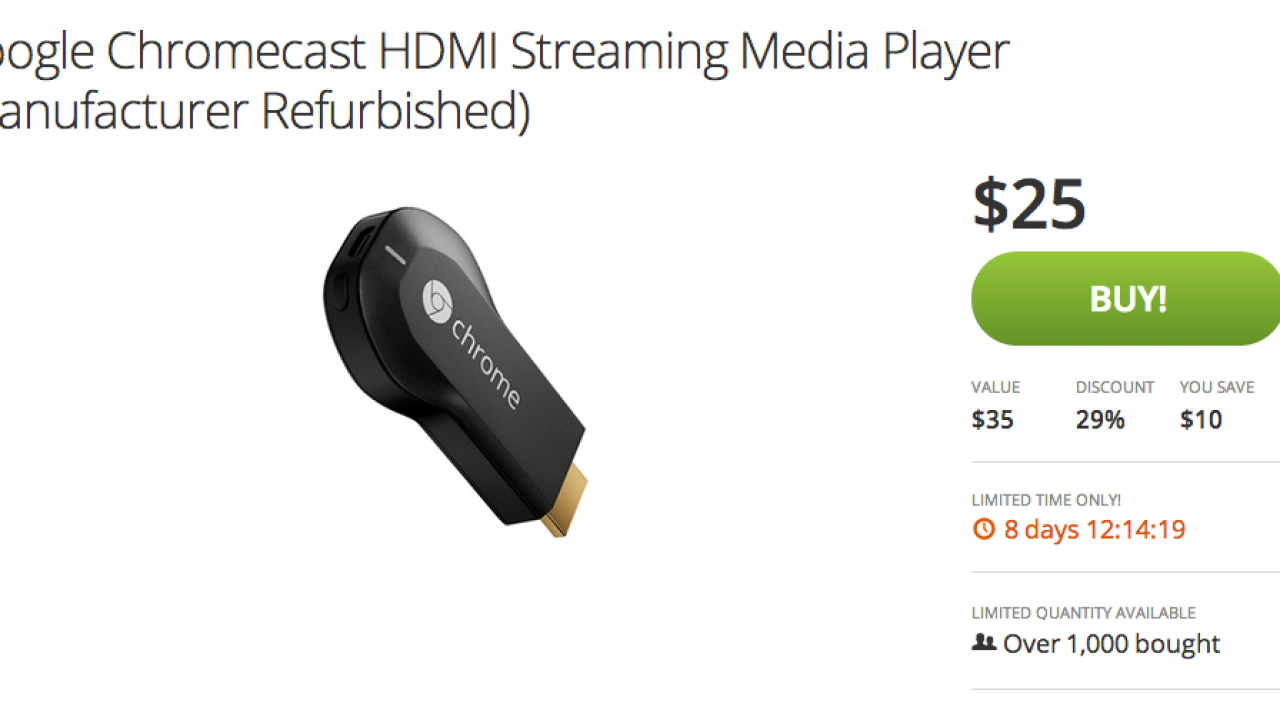Click the $25 deal price
Viewport: 1280px width, 720px height.
point(1029,204)
